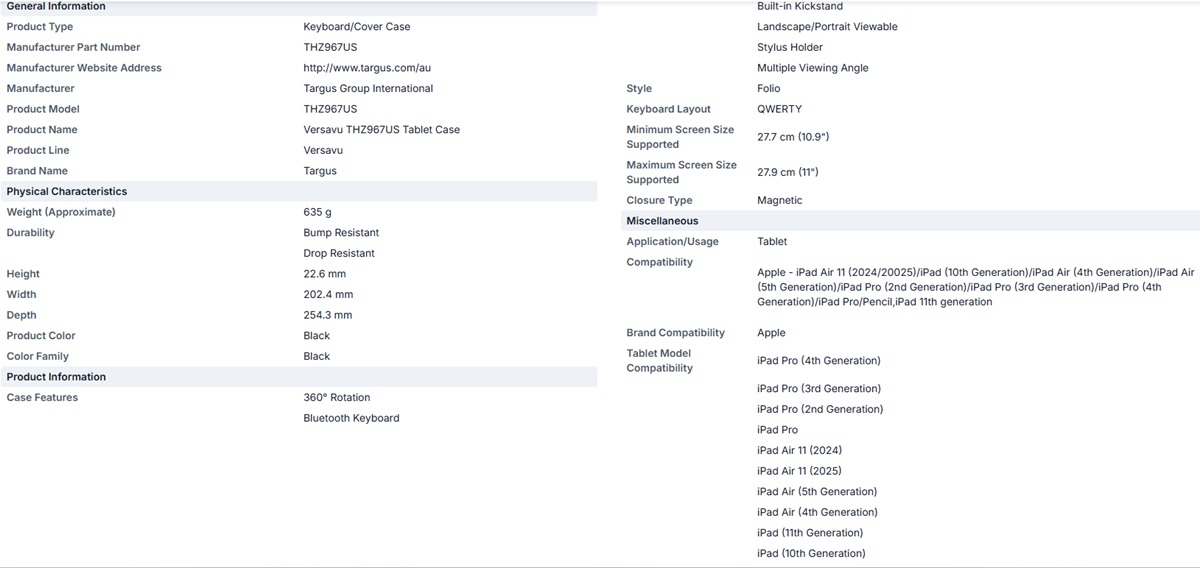Click 'iPad Air 11 (2024)' in the model list
Screen dimensions: 1200x568
800,450
